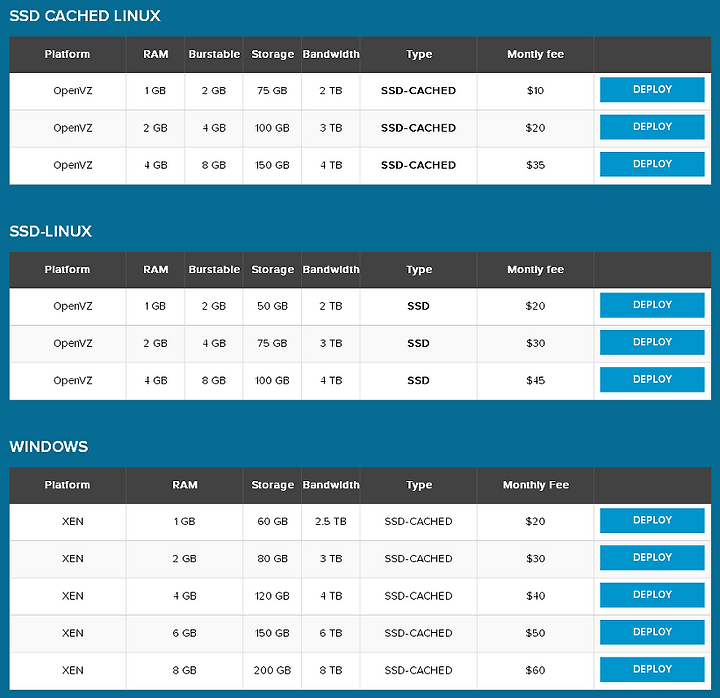
Task: Deploy the $40 Windows XEN plan
Action: [x=652, y=595]
